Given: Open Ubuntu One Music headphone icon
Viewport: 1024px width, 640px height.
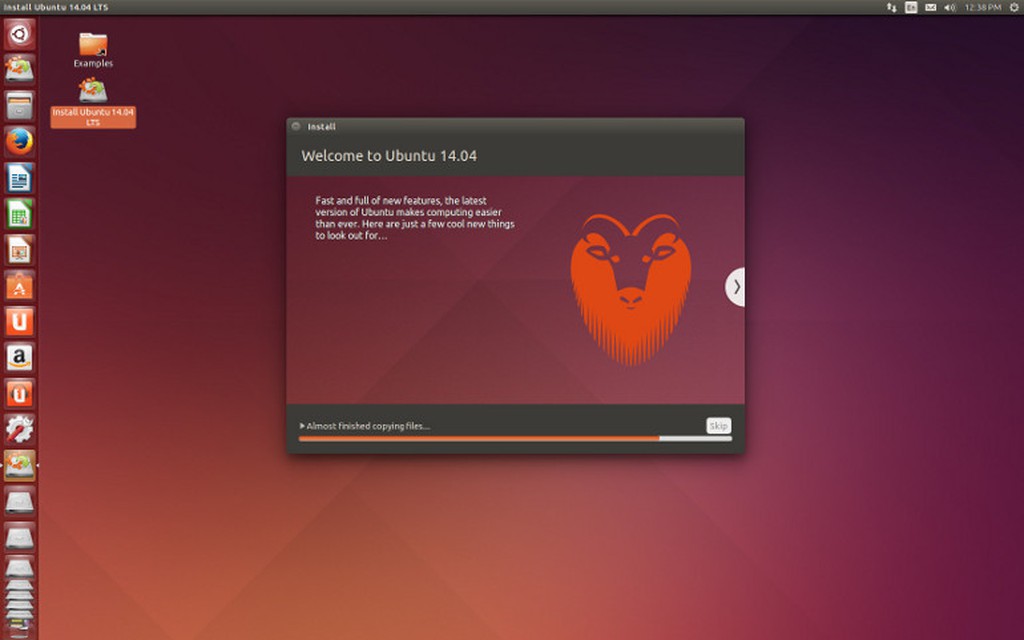Looking at the screenshot, I should tap(19, 393).
